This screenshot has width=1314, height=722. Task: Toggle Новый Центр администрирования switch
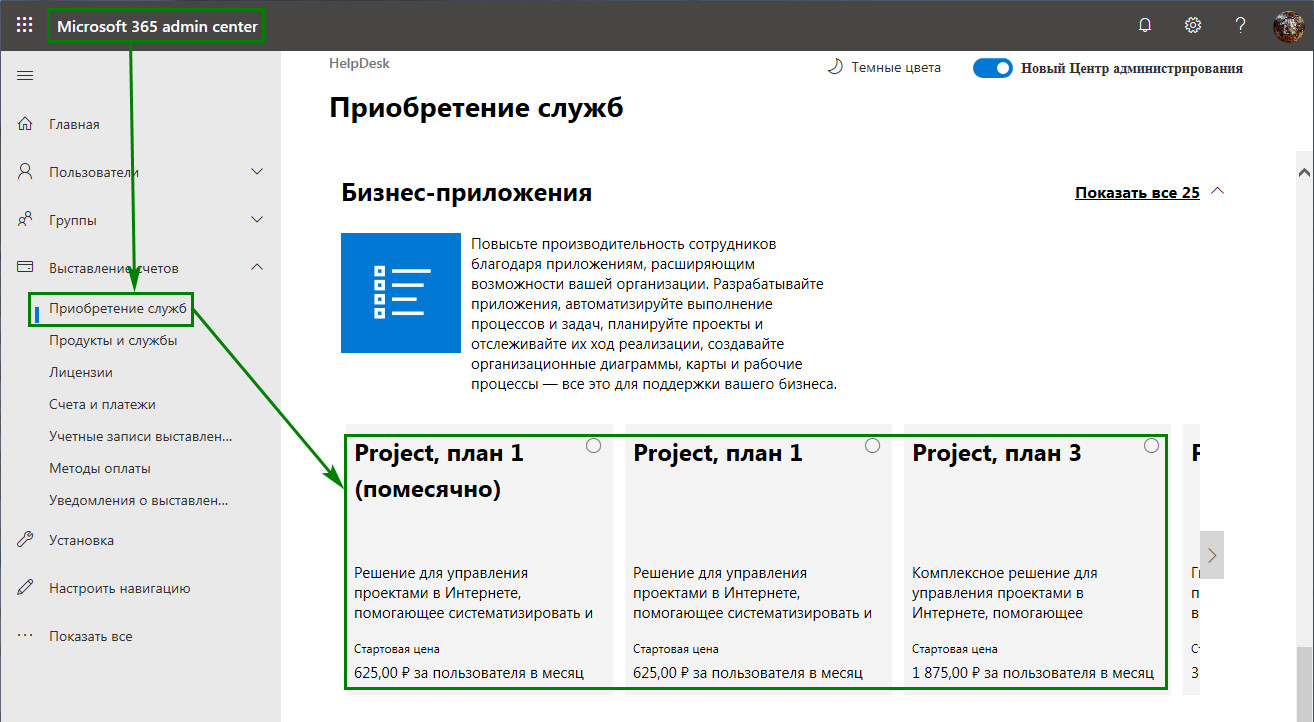[x=993, y=68]
